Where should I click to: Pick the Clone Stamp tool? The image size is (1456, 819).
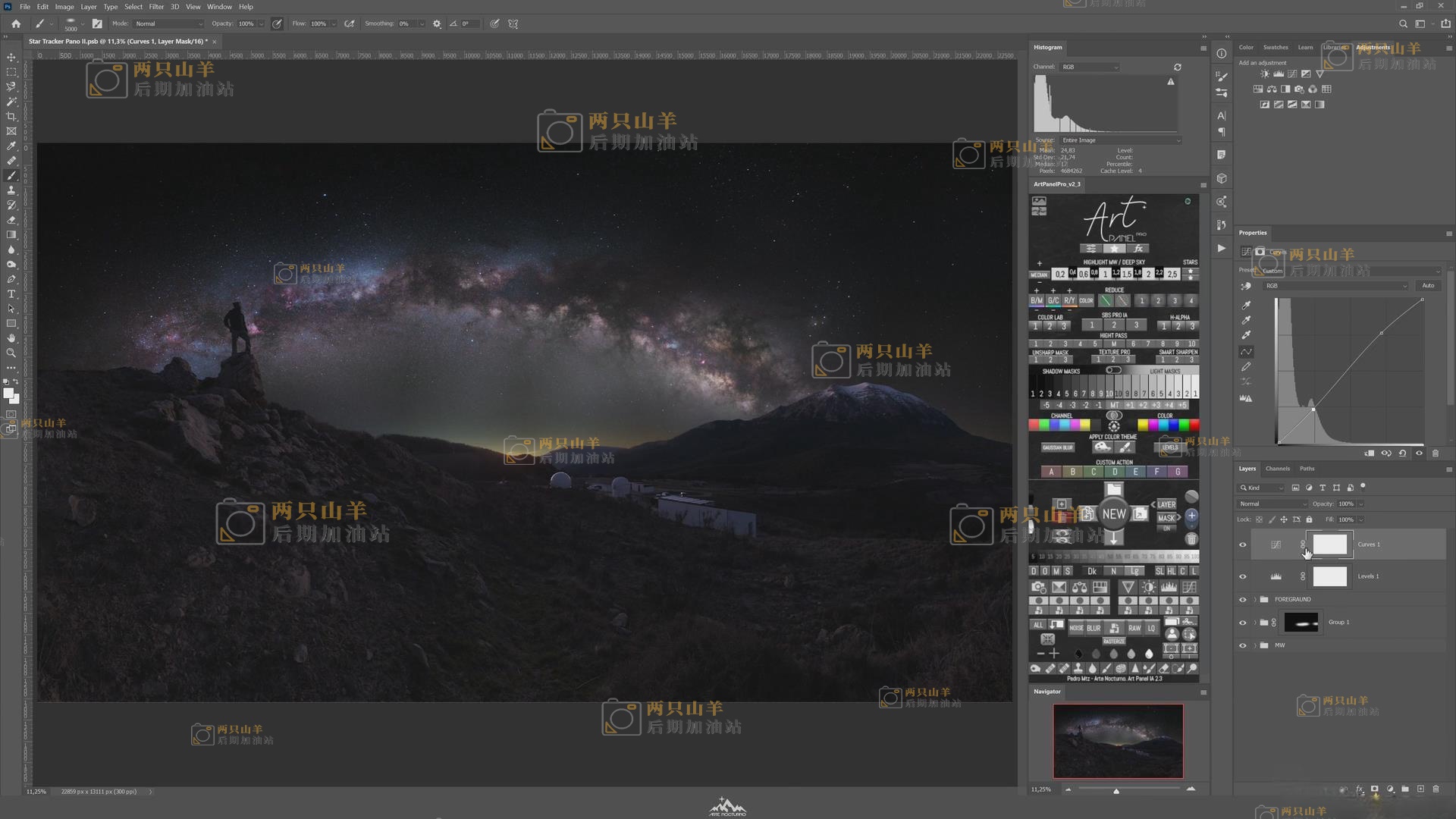11,190
